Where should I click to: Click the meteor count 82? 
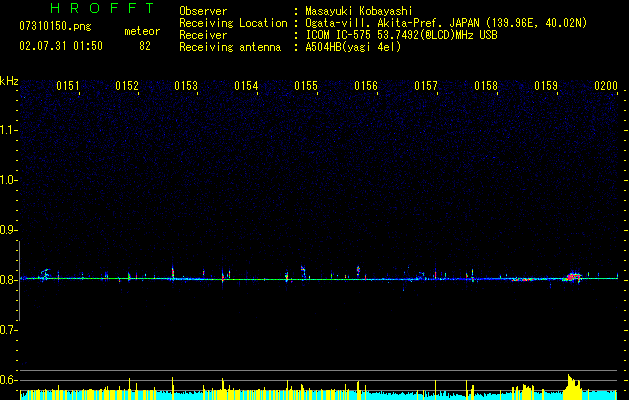click(x=145, y=46)
